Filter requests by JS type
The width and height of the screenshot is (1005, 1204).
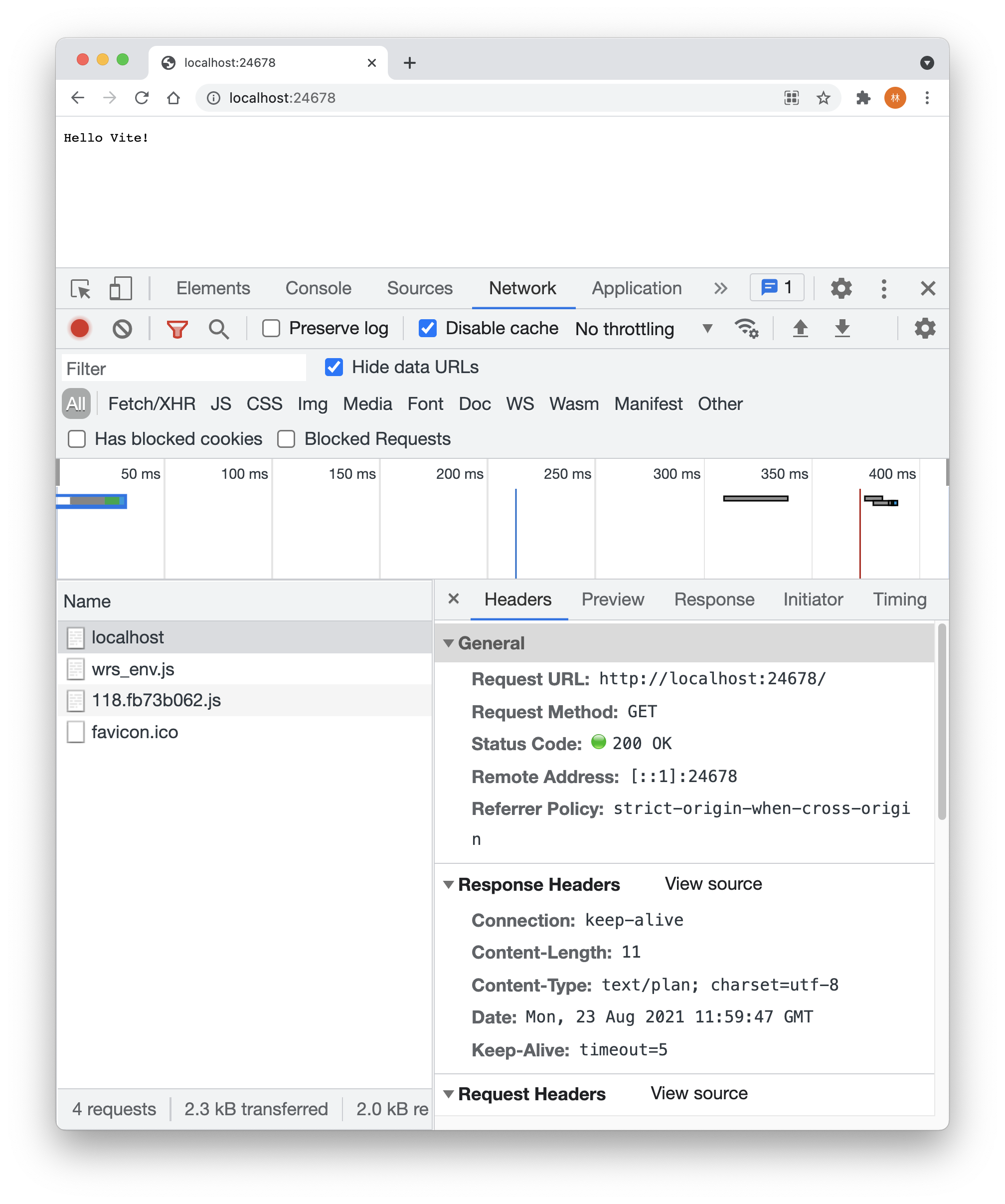(x=221, y=403)
